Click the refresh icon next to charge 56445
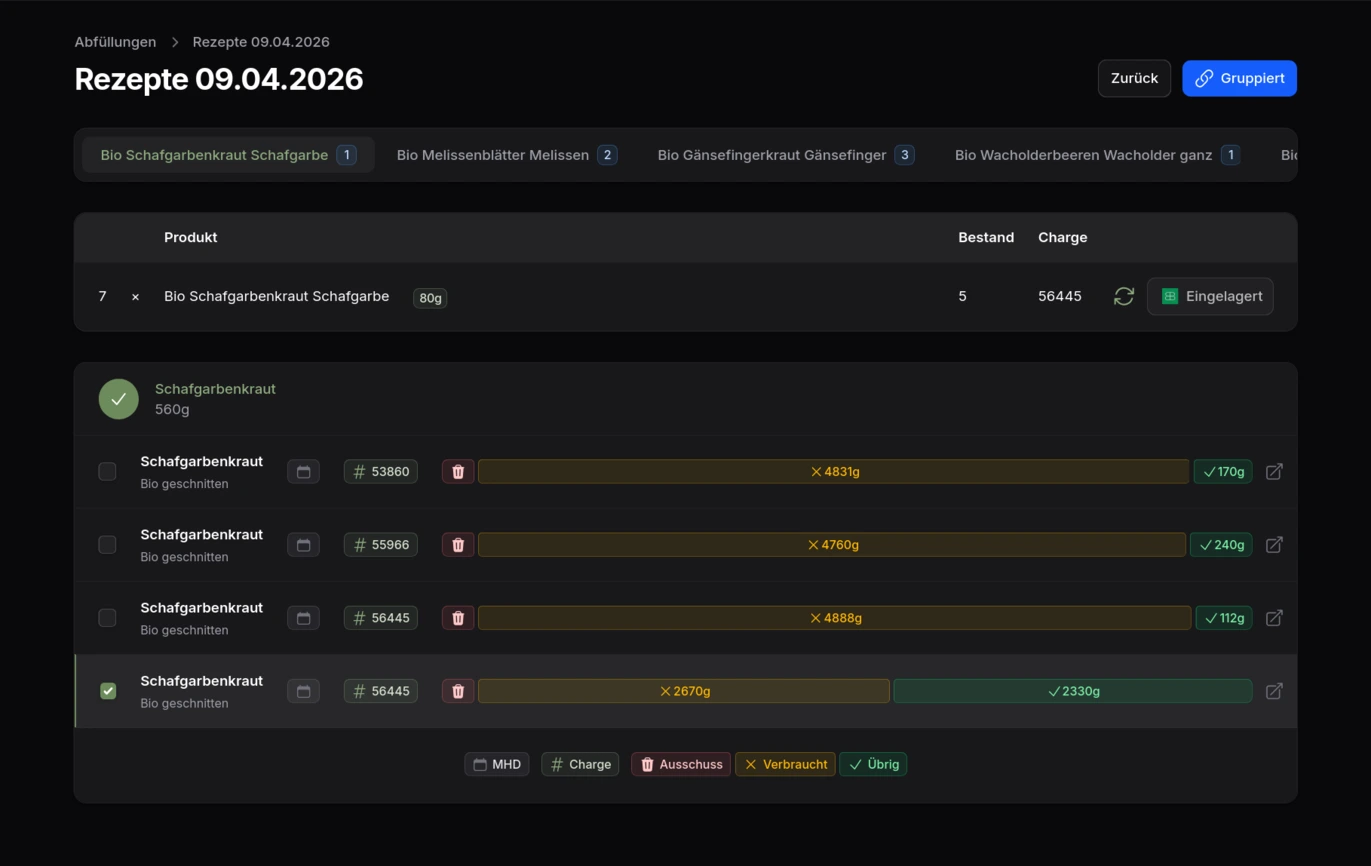Image resolution: width=1371 pixels, height=866 pixels. [1123, 297]
